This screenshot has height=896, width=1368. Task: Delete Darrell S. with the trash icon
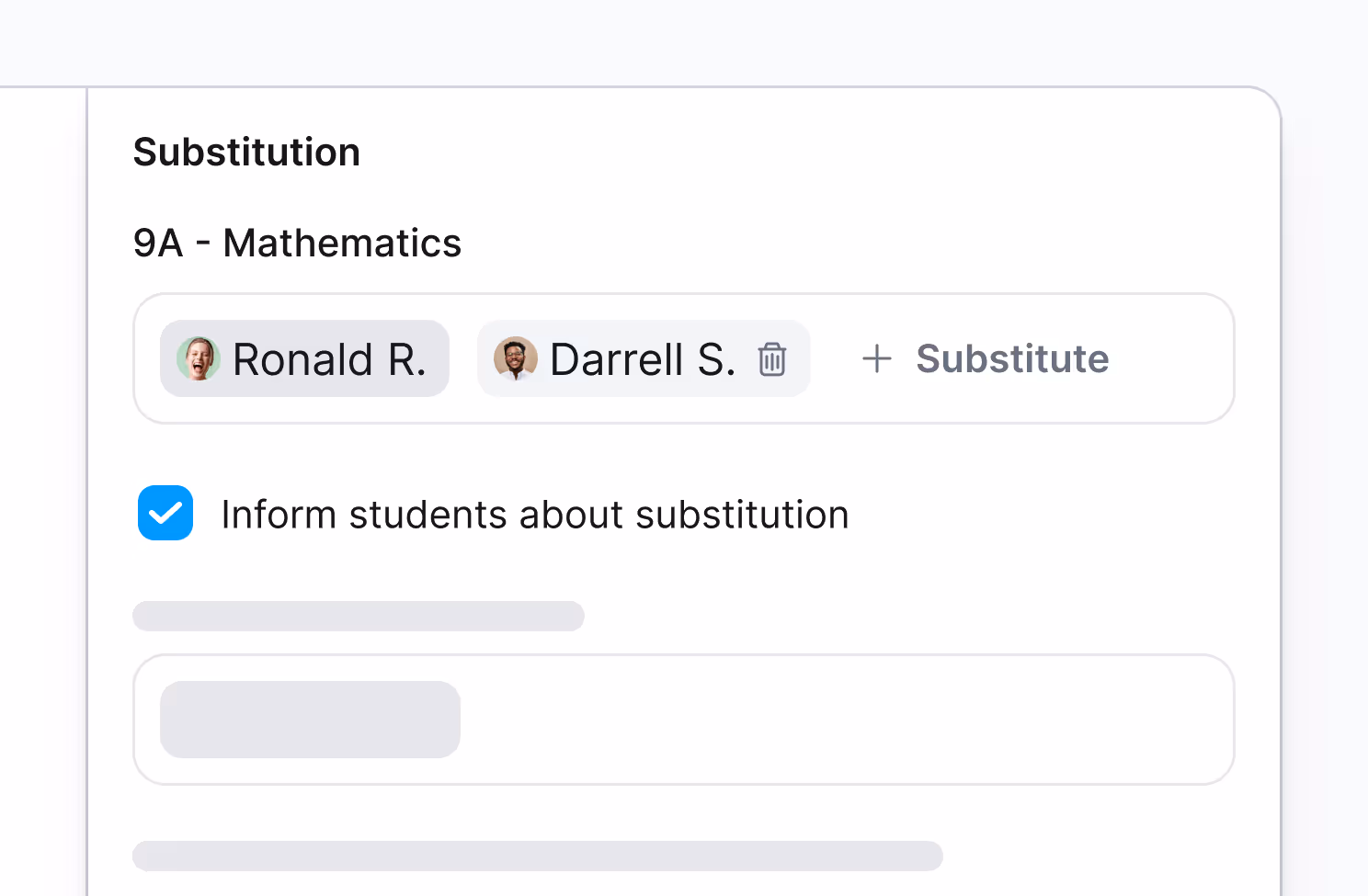772,359
